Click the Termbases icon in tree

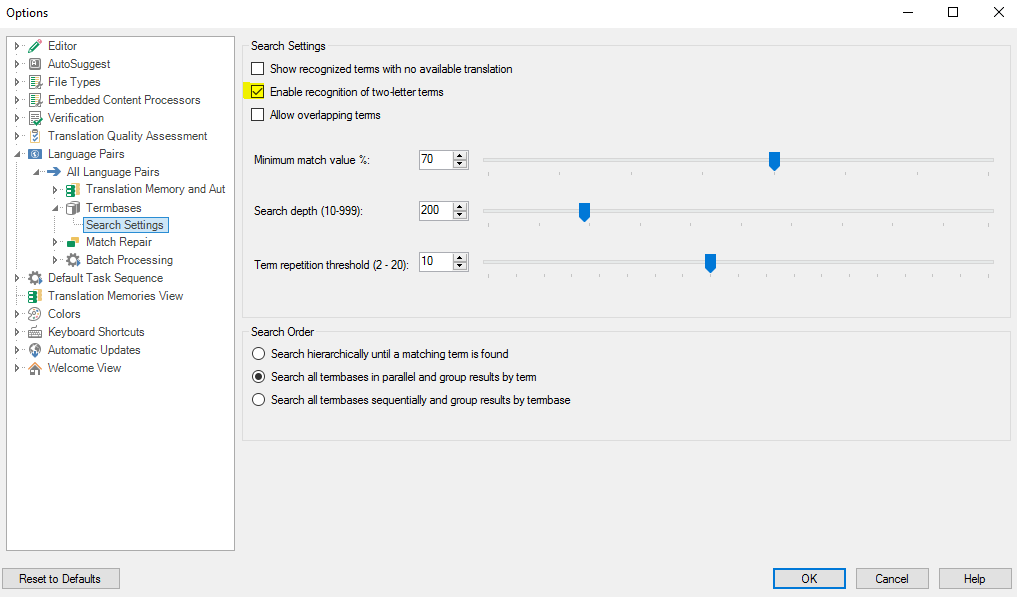pyautogui.click(x=73, y=208)
